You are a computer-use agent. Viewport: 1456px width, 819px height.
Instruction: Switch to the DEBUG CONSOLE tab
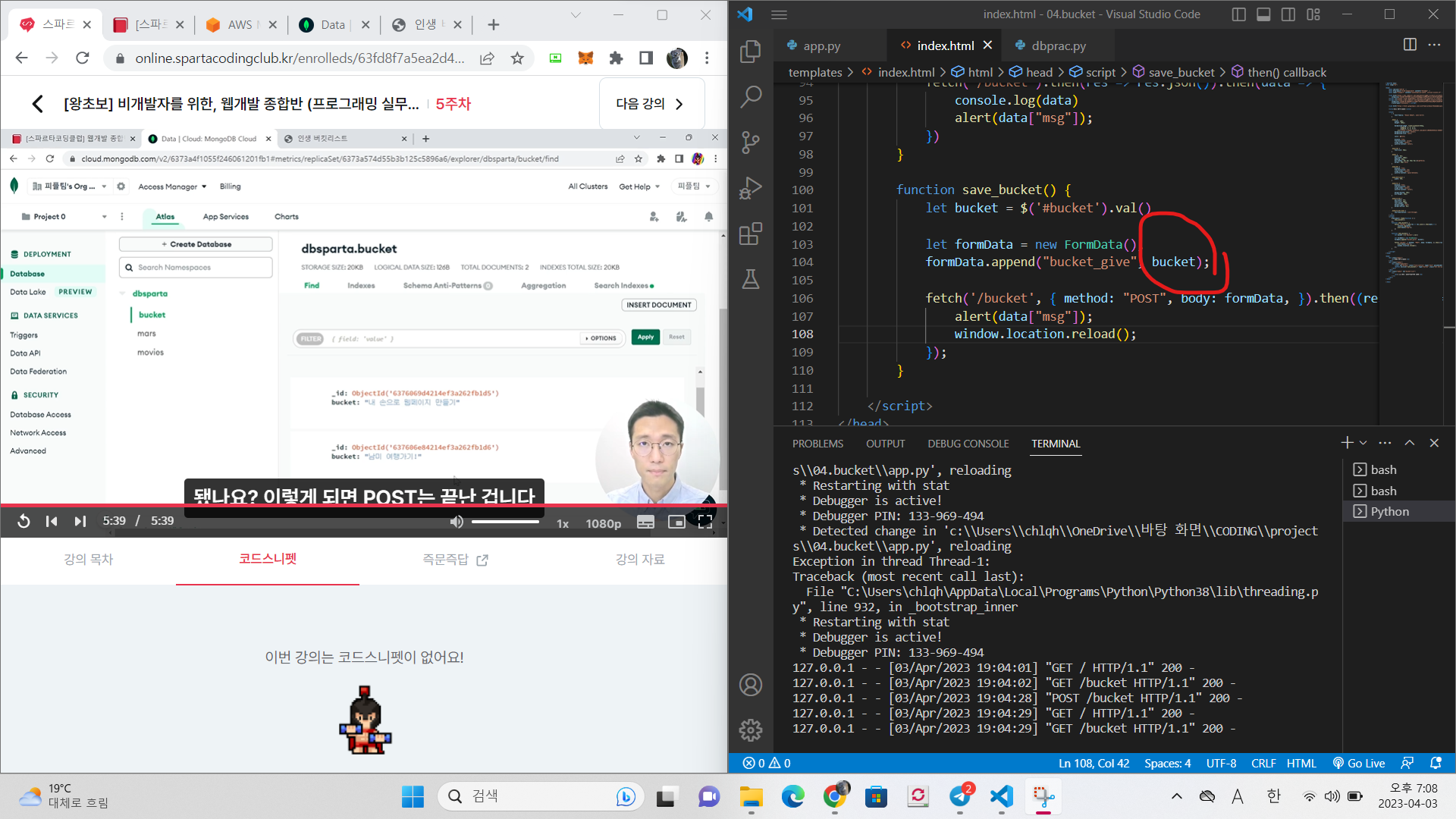coord(968,444)
